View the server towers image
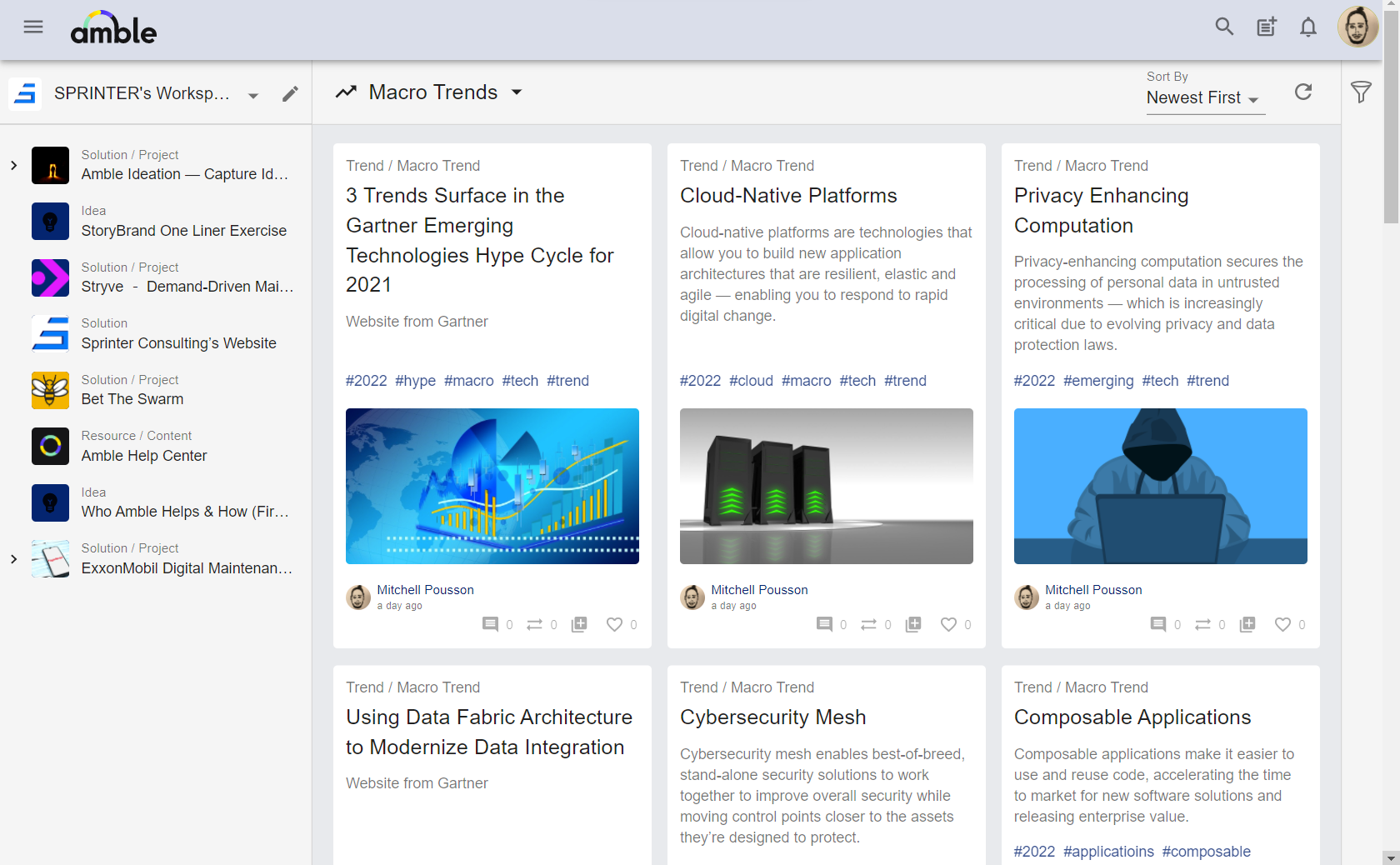This screenshot has height=865, width=1400. (827, 486)
